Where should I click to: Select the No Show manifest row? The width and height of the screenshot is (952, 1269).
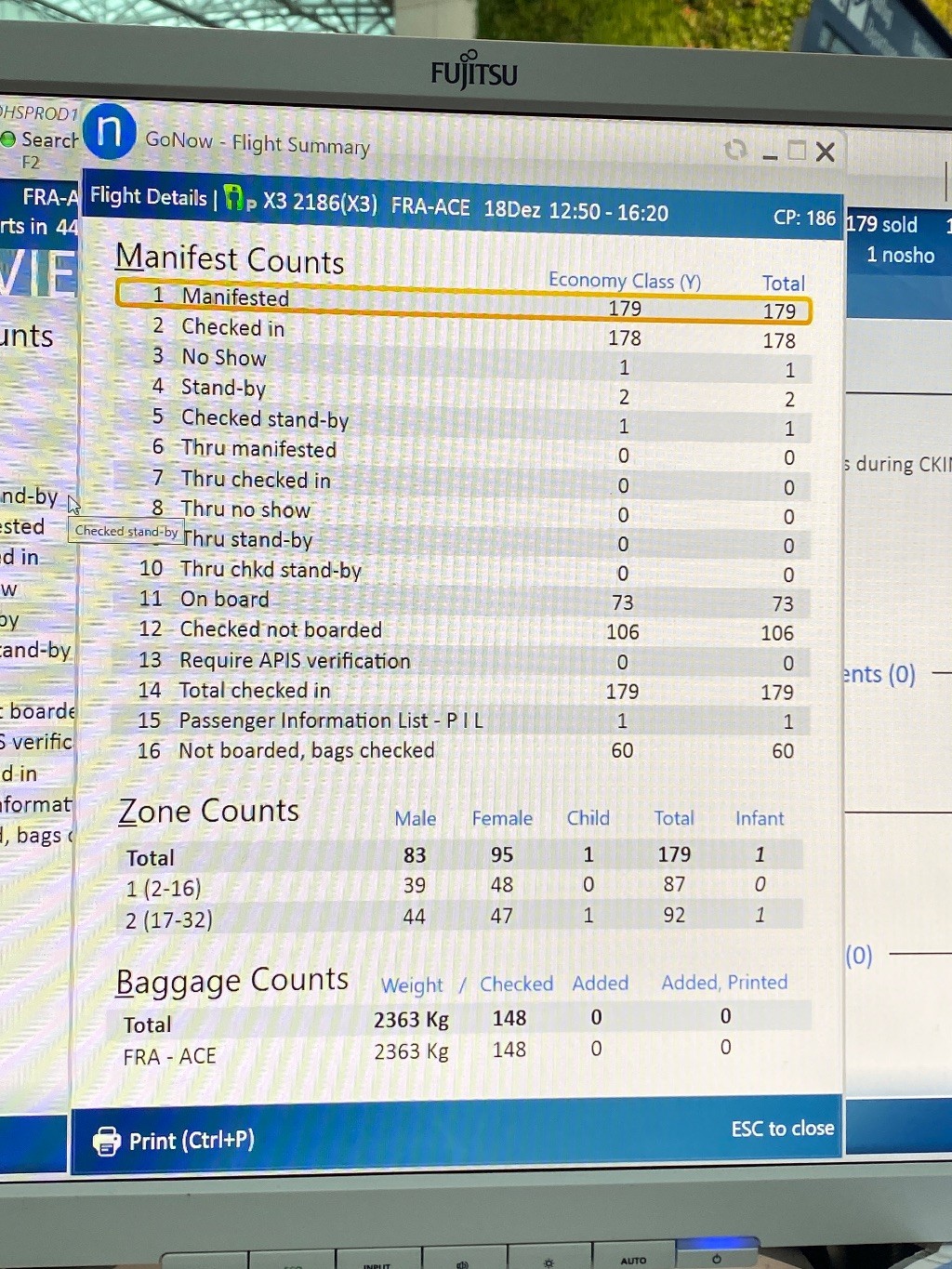tap(463, 363)
